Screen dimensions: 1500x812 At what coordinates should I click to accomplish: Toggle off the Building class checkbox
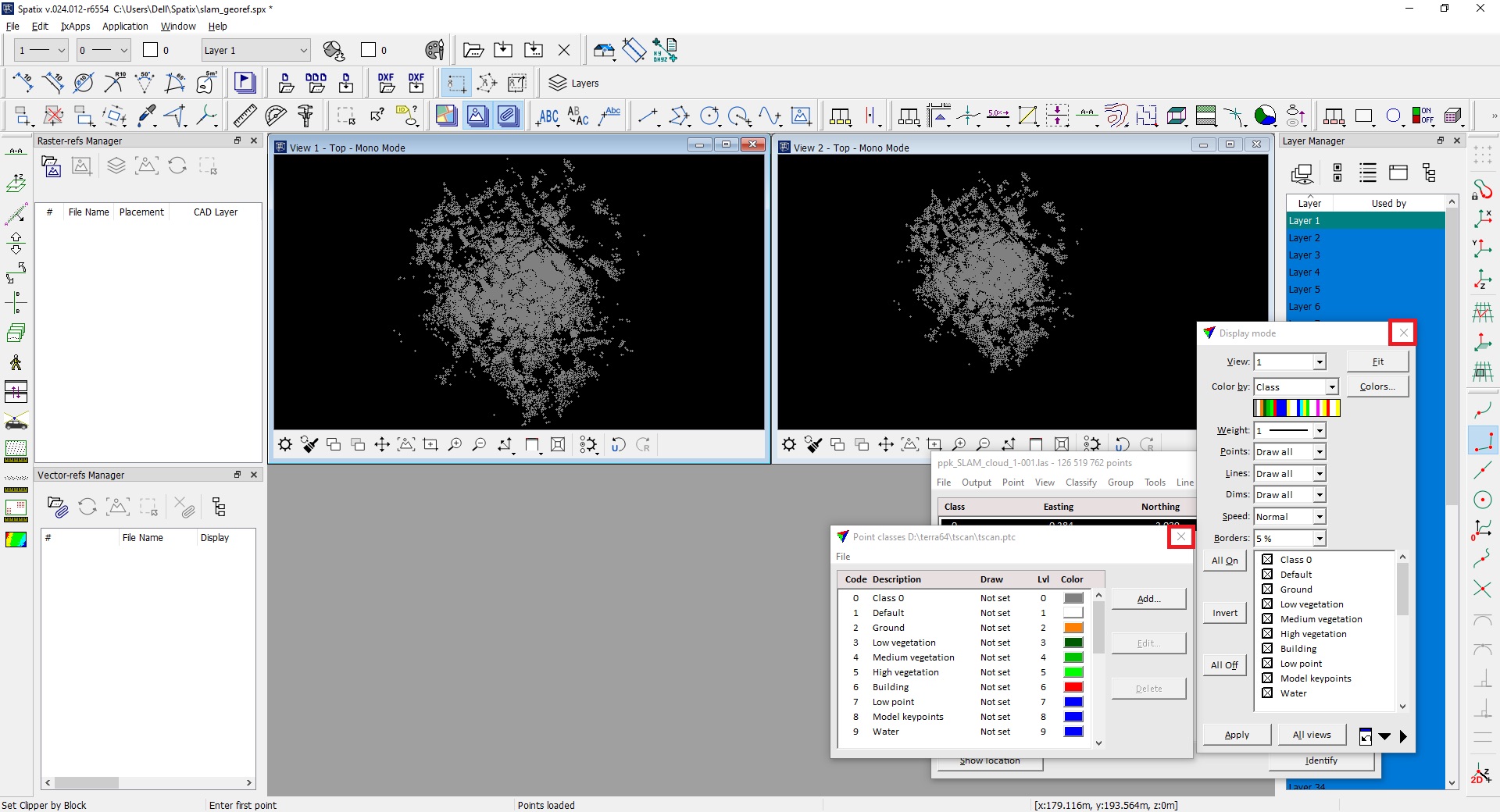click(x=1266, y=648)
